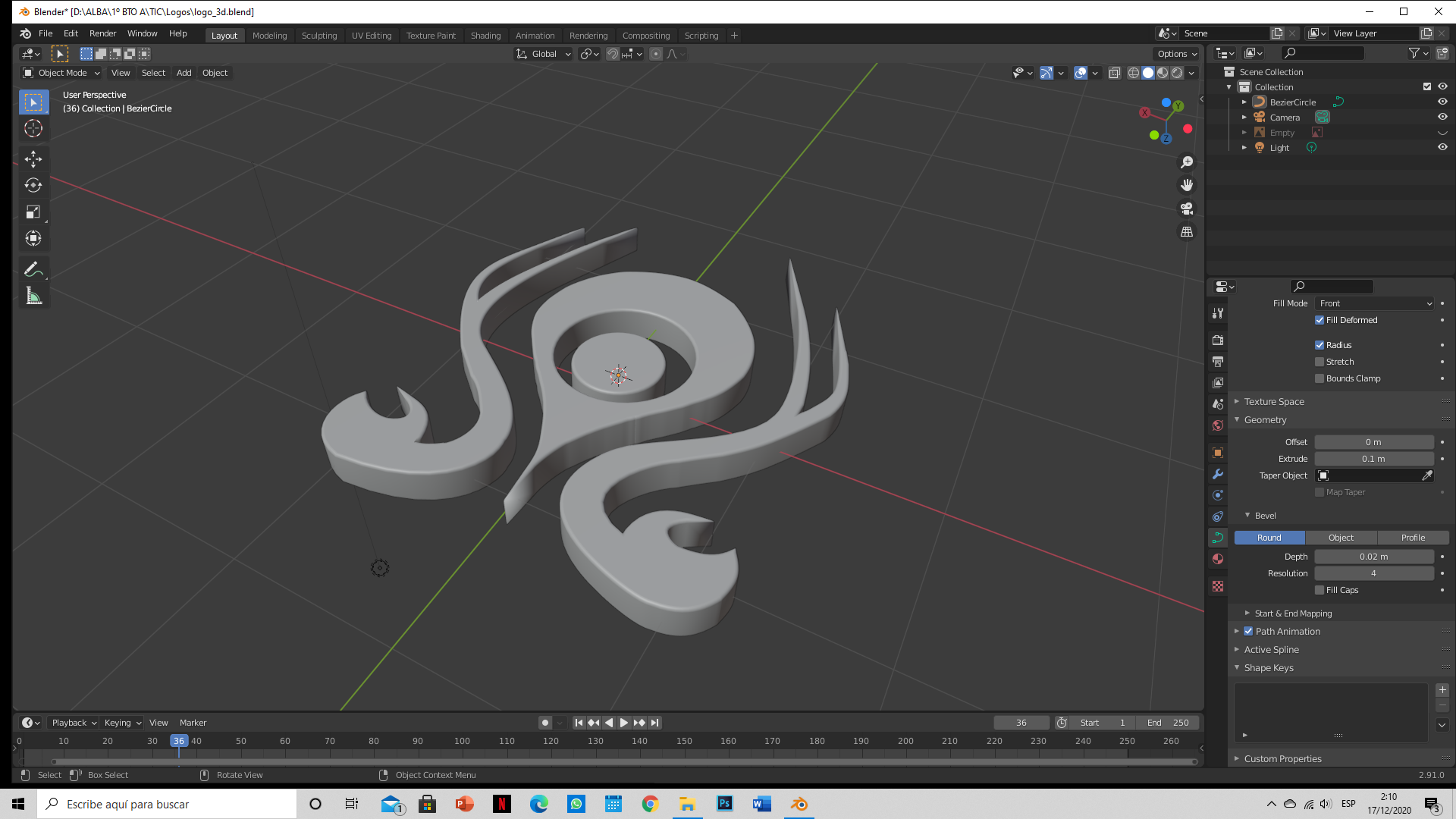The height and width of the screenshot is (819, 1456).
Task: Expand the Texture Space panel
Action: (x=1274, y=401)
